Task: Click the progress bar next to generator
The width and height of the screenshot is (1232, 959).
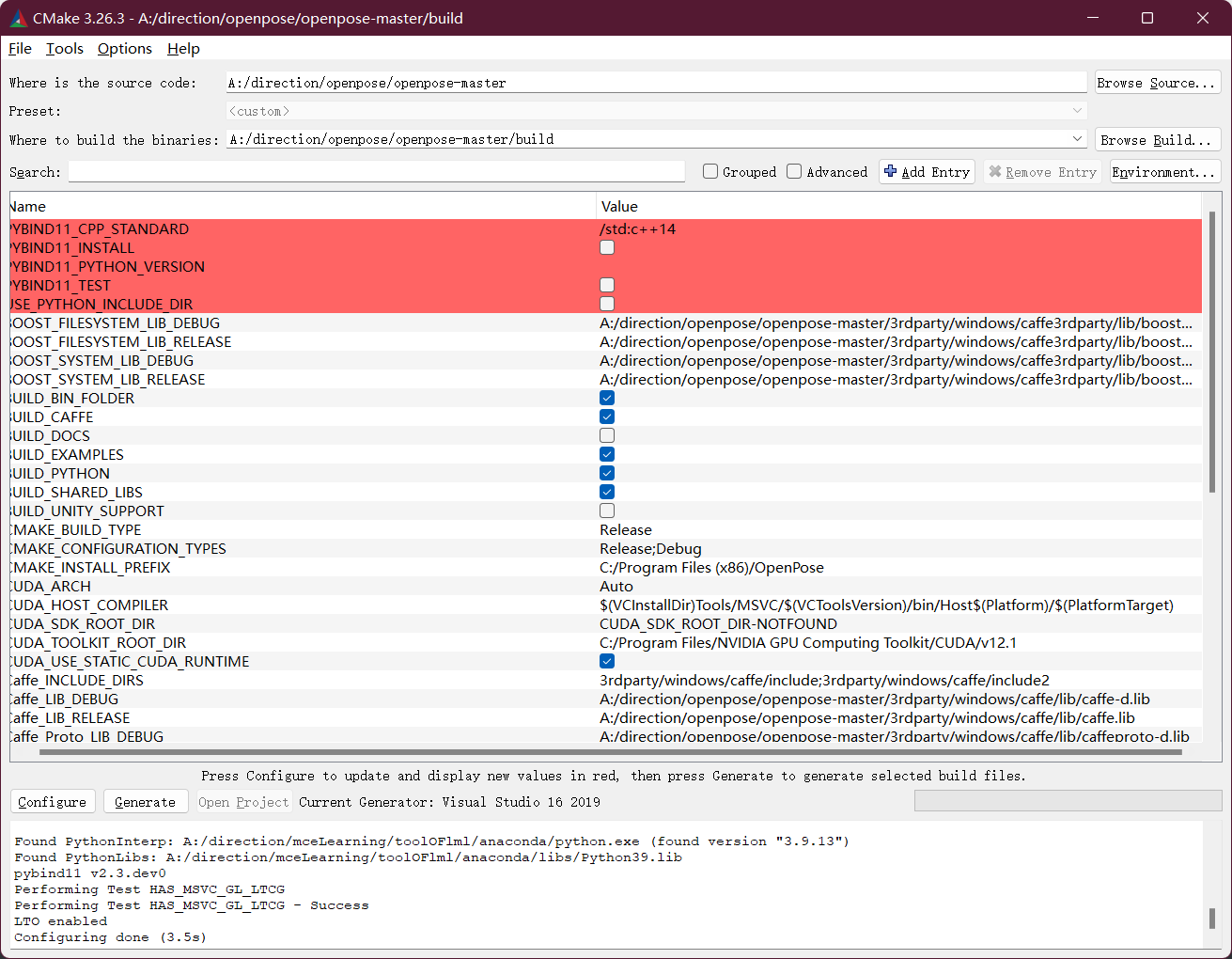Action: point(1068,801)
